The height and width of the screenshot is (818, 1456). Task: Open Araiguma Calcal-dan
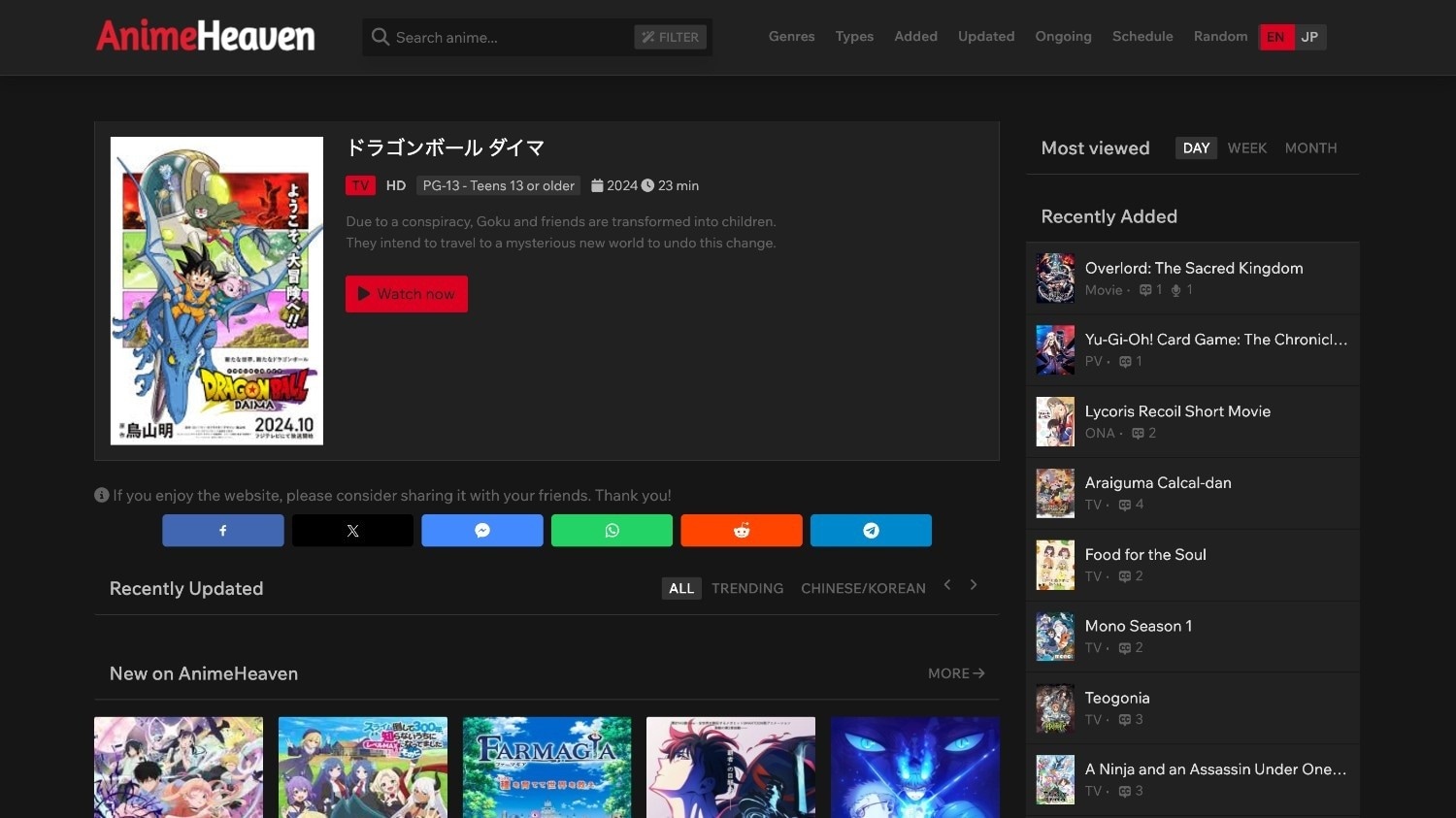click(1158, 483)
